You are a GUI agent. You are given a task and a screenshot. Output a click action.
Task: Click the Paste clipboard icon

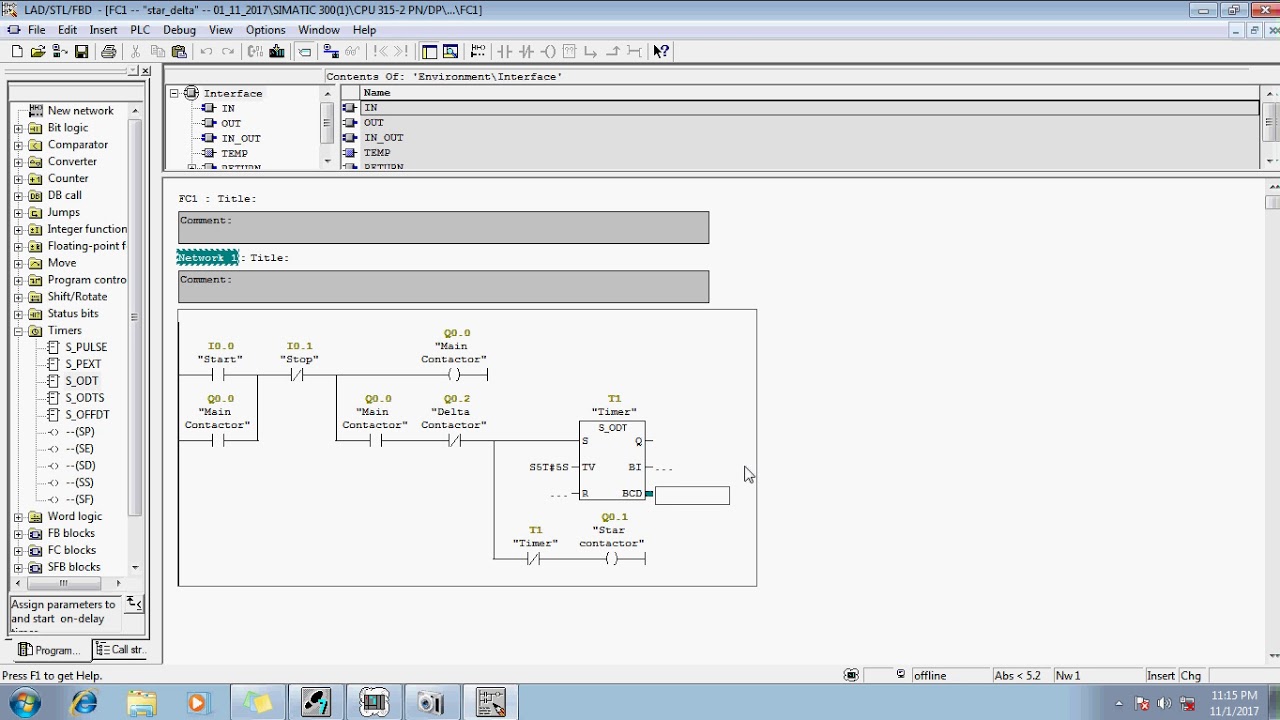(179, 51)
